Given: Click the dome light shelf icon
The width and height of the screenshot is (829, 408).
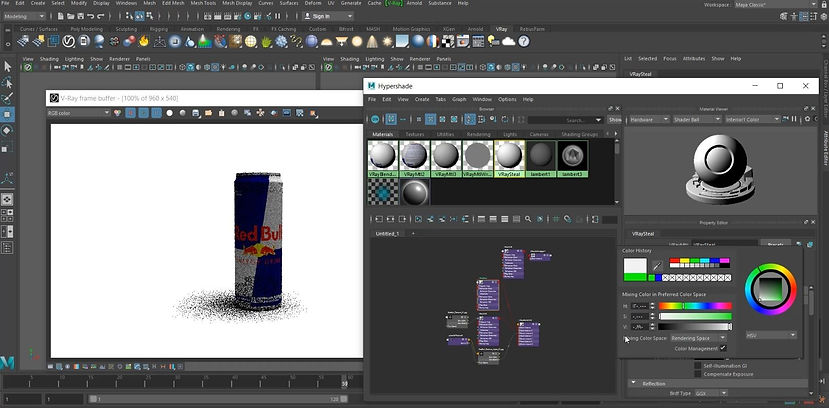Looking at the screenshot, I should pos(327,42).
